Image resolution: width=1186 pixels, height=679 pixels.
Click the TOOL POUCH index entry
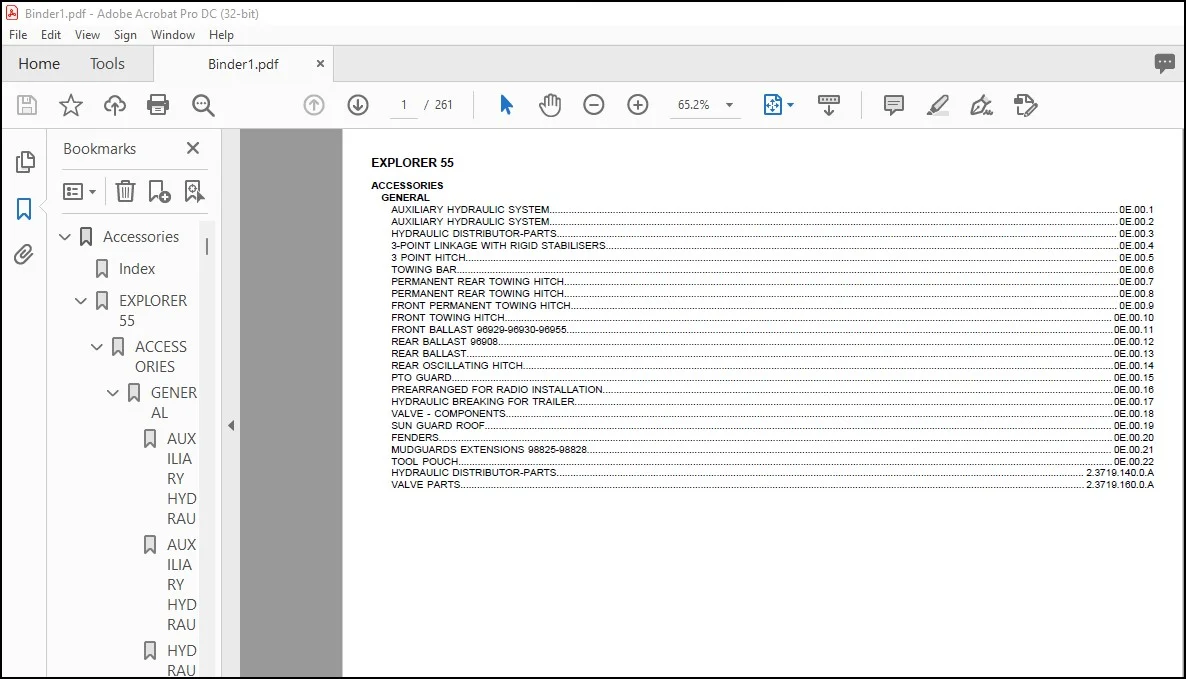click(424, 461)
